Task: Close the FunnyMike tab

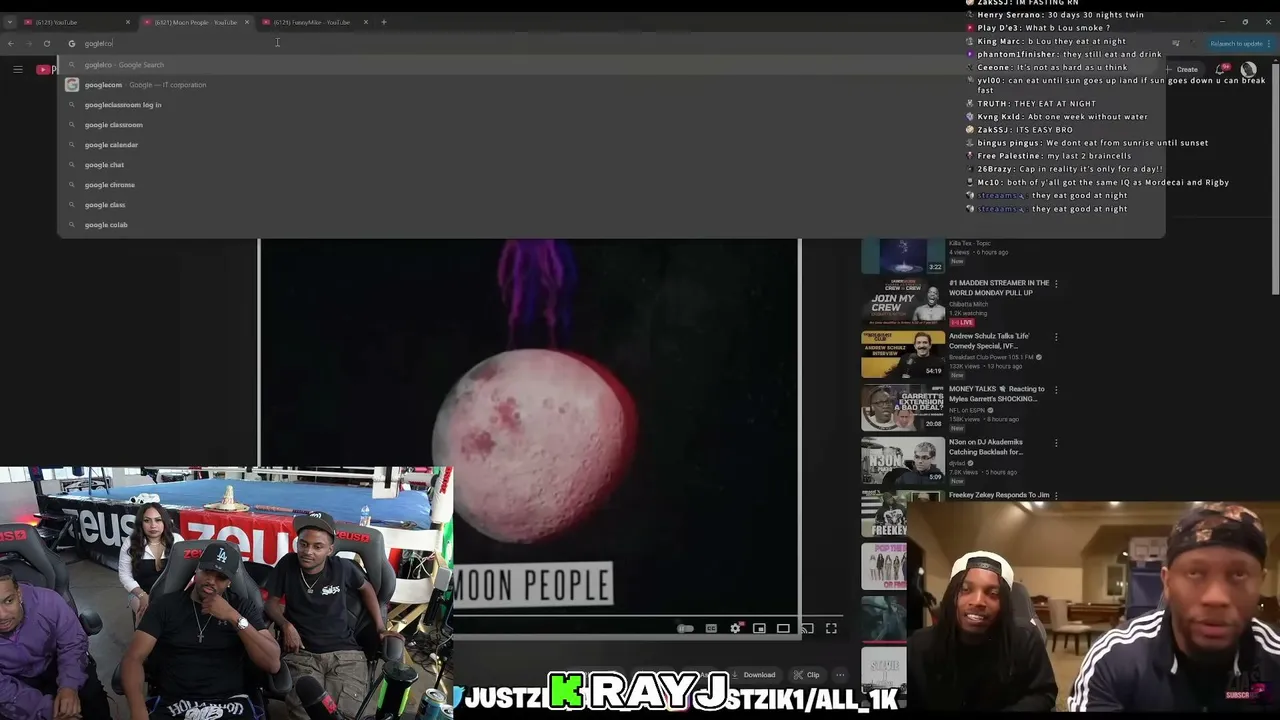Action: pyautogui.click(x=365, y=22)
